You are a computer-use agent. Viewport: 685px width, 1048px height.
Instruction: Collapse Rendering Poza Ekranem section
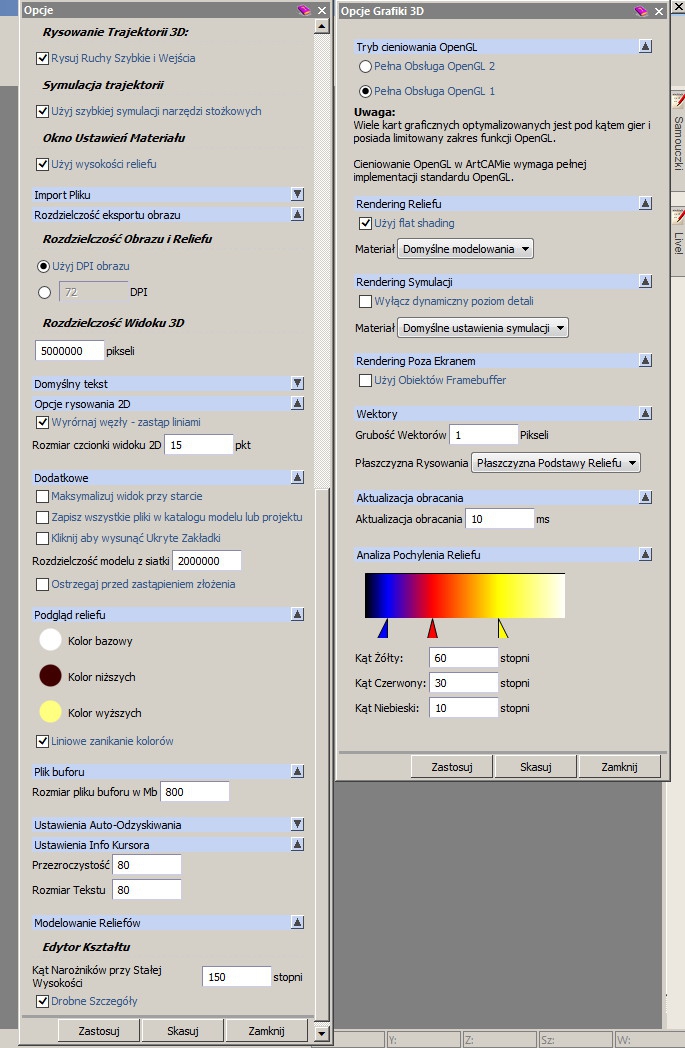tap(646, 360)
